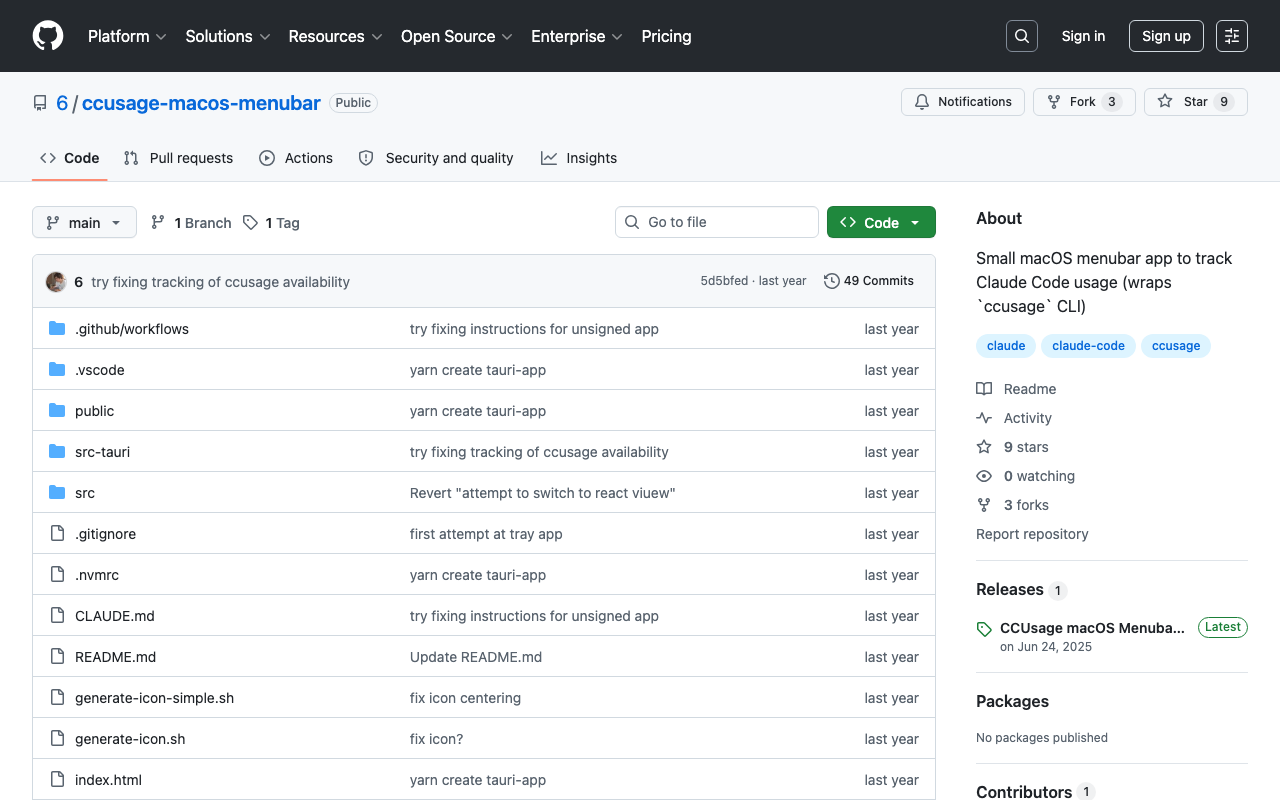Expand the Solutions menu
1280x800 pixels.
[x=228, y=36]
